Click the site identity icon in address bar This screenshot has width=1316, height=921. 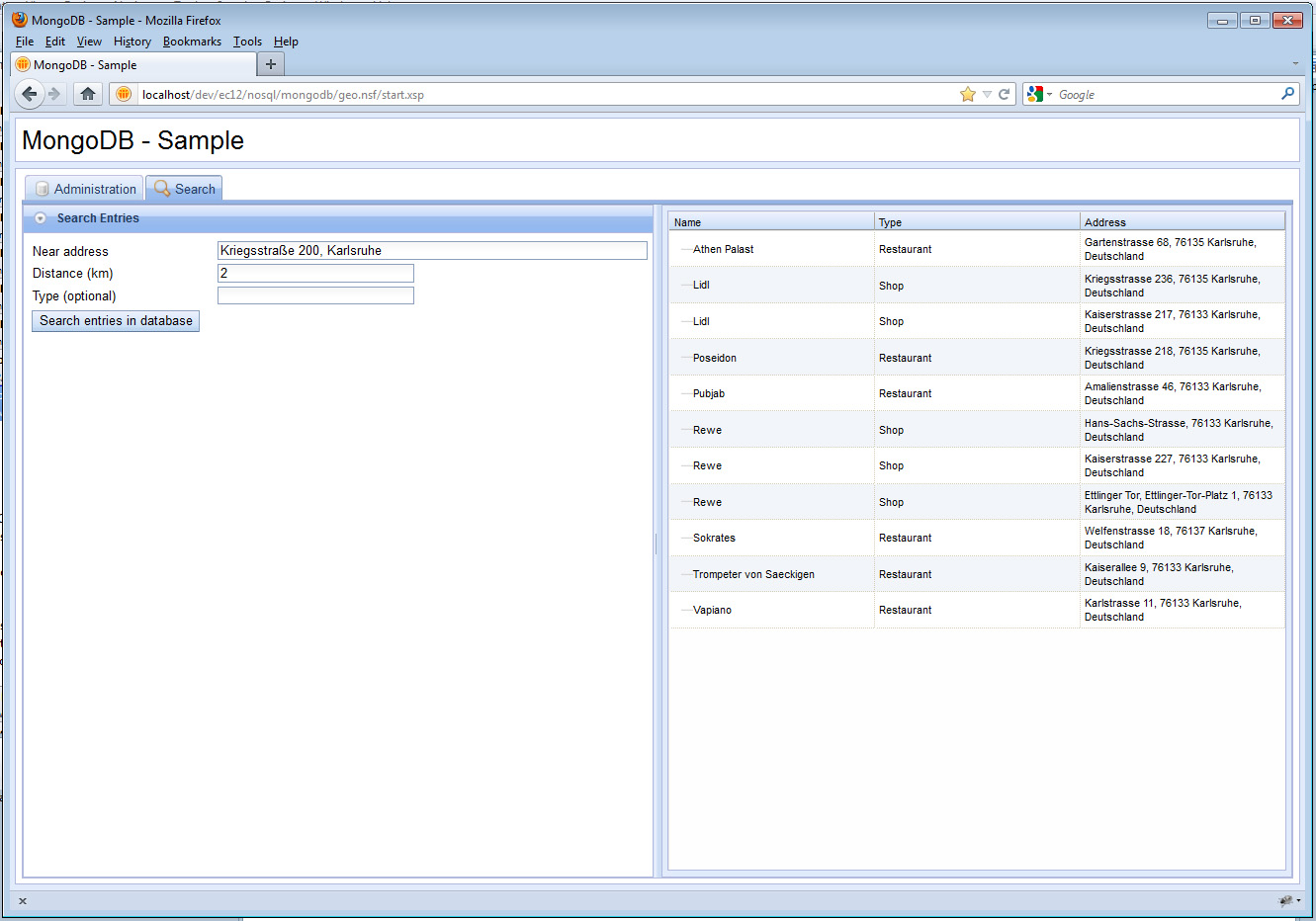tap(124, 94)
